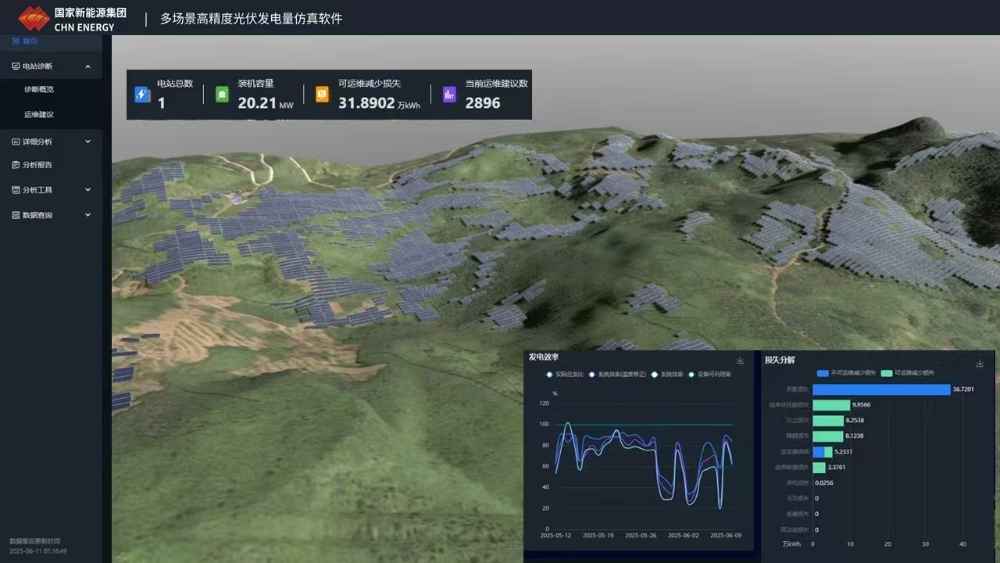
Task: Expand the 详细分析 menu section
Action: 88,142
